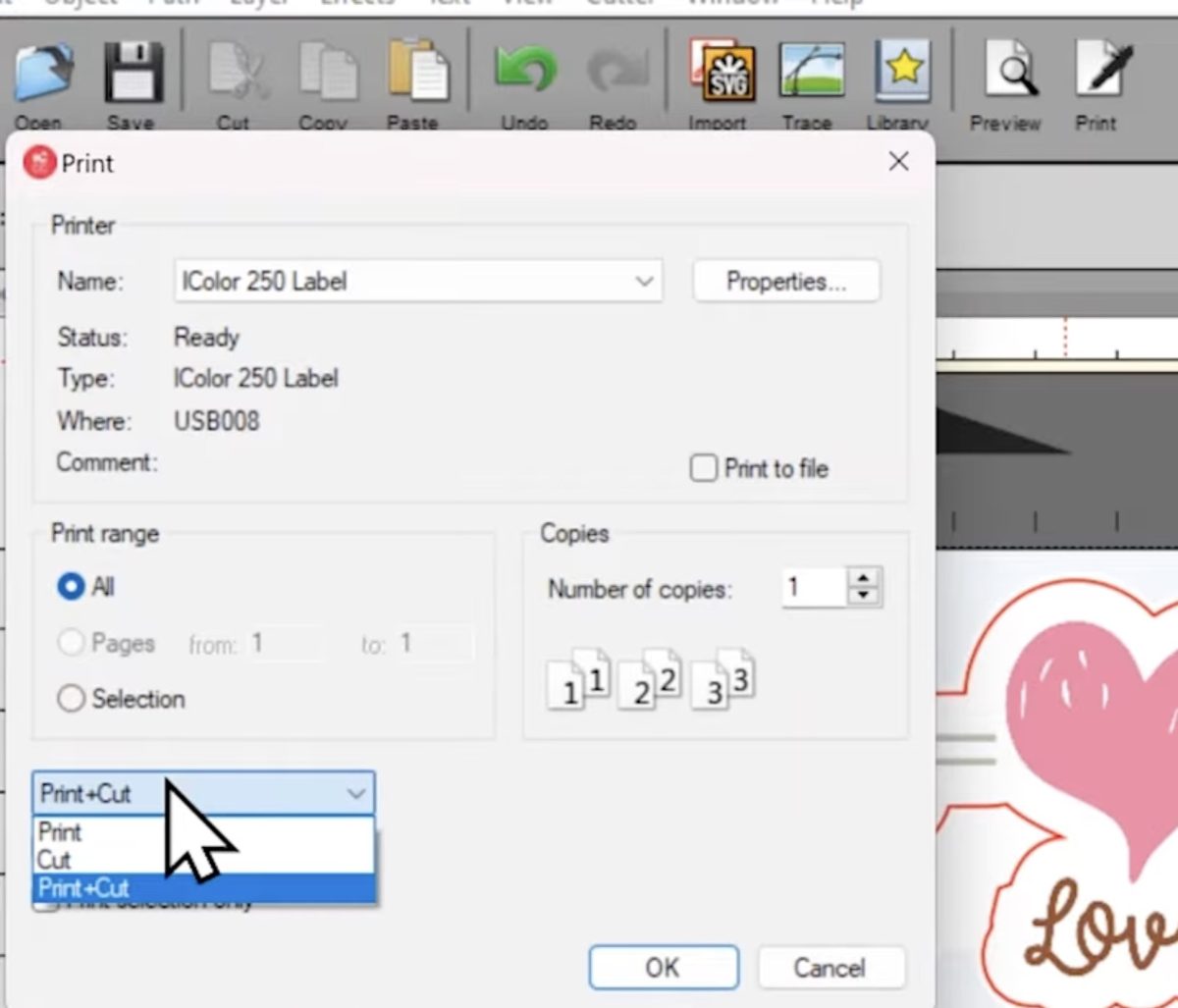Click the Preview magnifier icon
Viewport: 1178px width, 1008px height.
[x=1010, y=69]
